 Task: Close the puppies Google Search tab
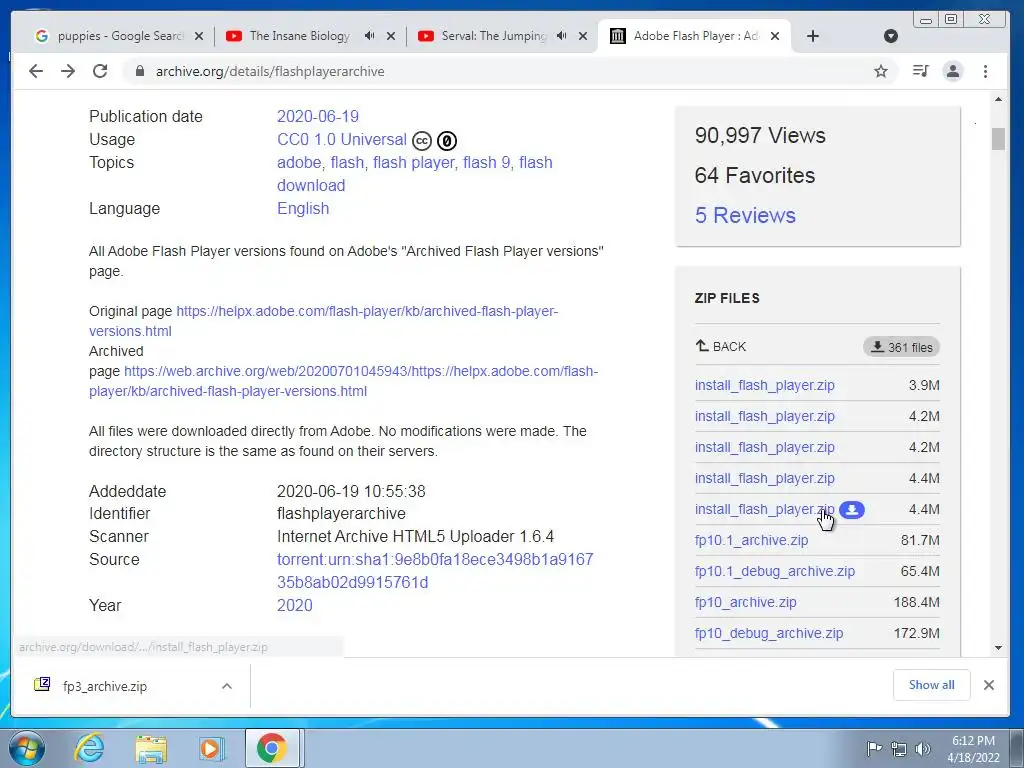199,36
